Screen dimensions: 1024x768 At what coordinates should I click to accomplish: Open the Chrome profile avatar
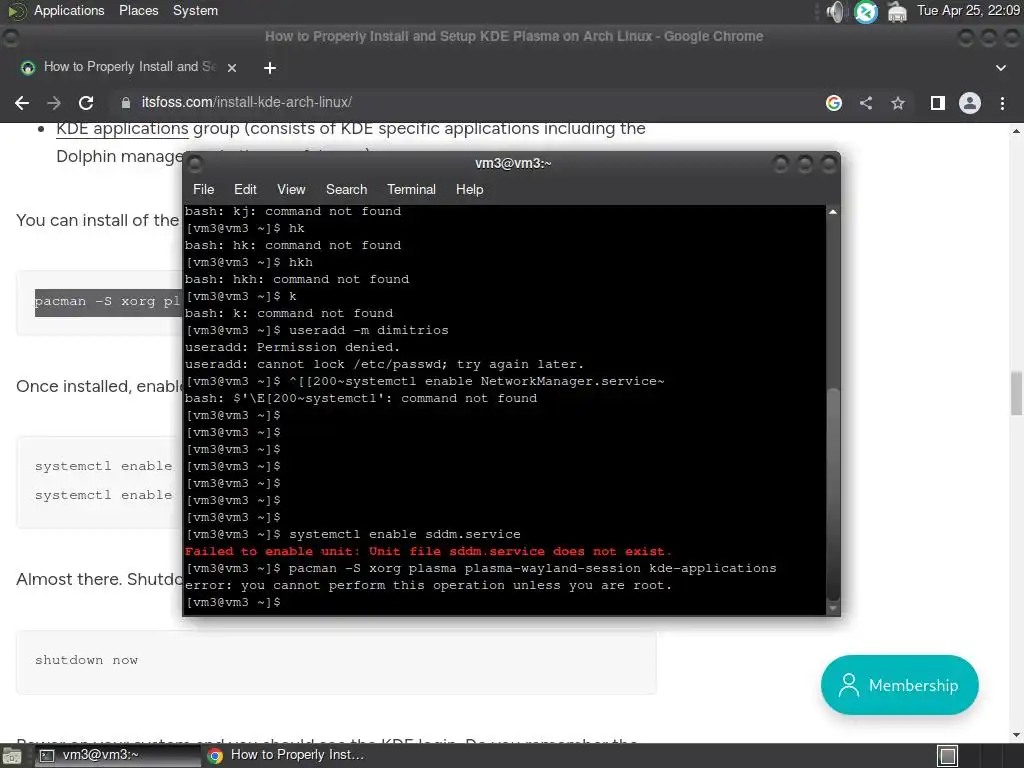click(x=970, y=103)
